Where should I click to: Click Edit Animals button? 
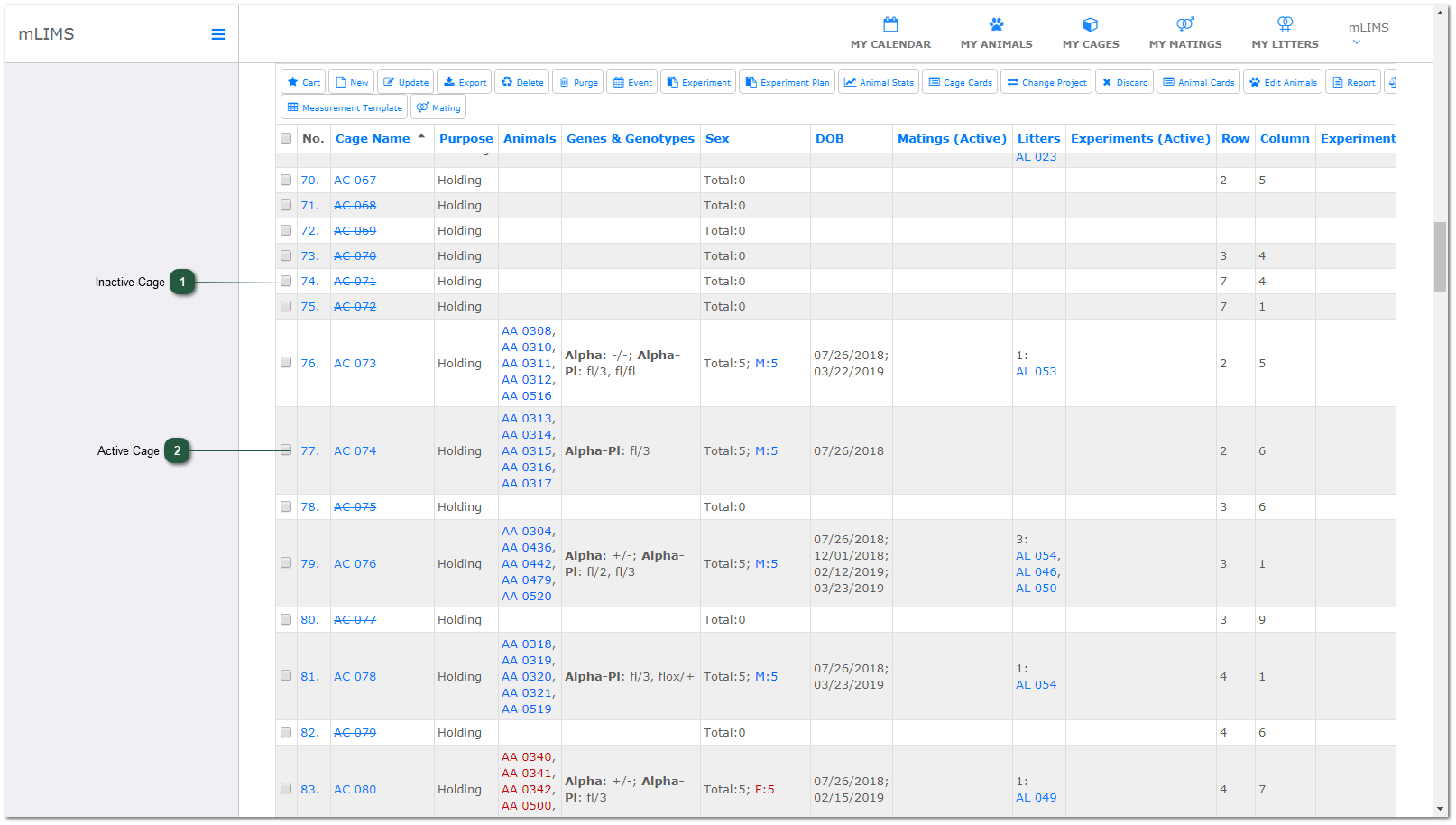[1283, 82]
